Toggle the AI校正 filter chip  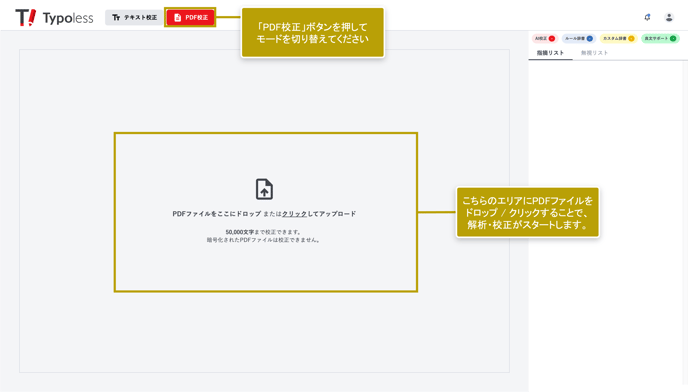545,39
